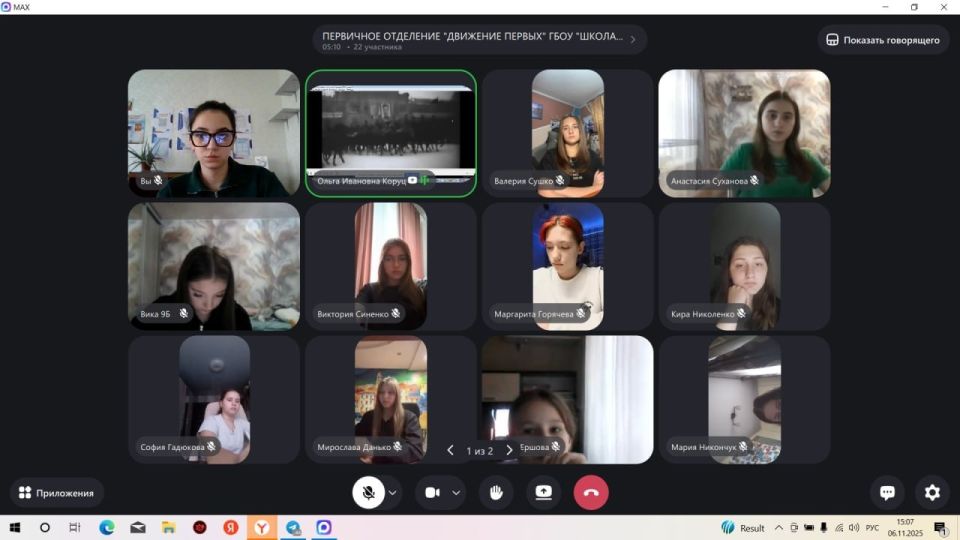Viewport: 960px width, 540px height.
Task: Switch РУС input language
Action: pyautogui.click(x=872, y=528)
